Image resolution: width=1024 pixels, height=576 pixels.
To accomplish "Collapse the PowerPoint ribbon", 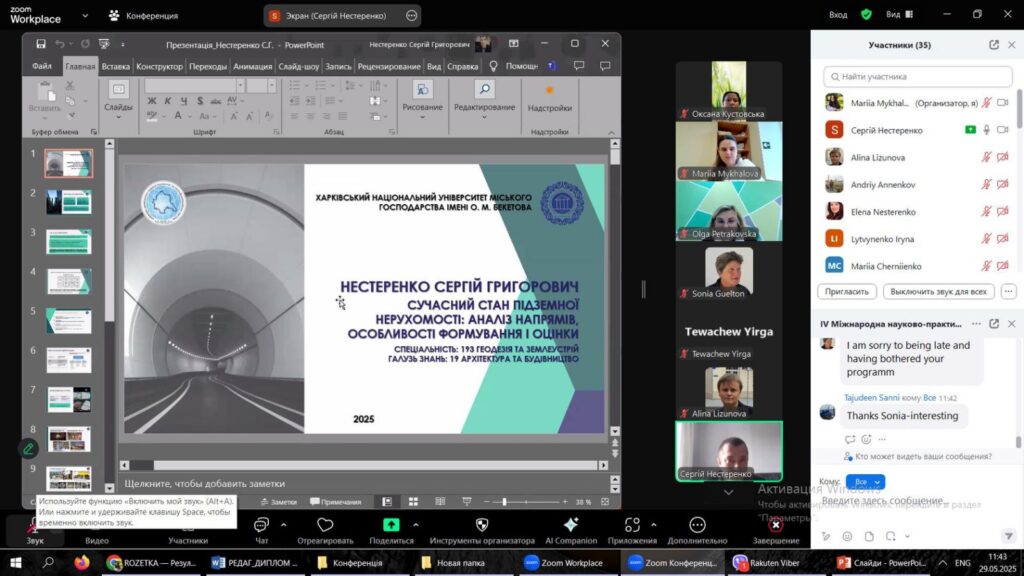I will 611,132.
